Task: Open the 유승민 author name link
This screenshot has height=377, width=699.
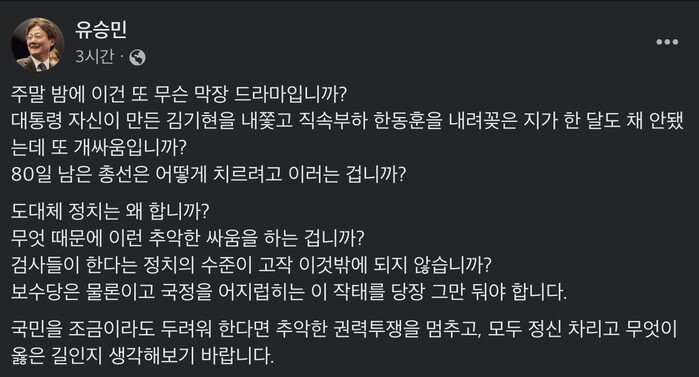Action: [101, 29]
